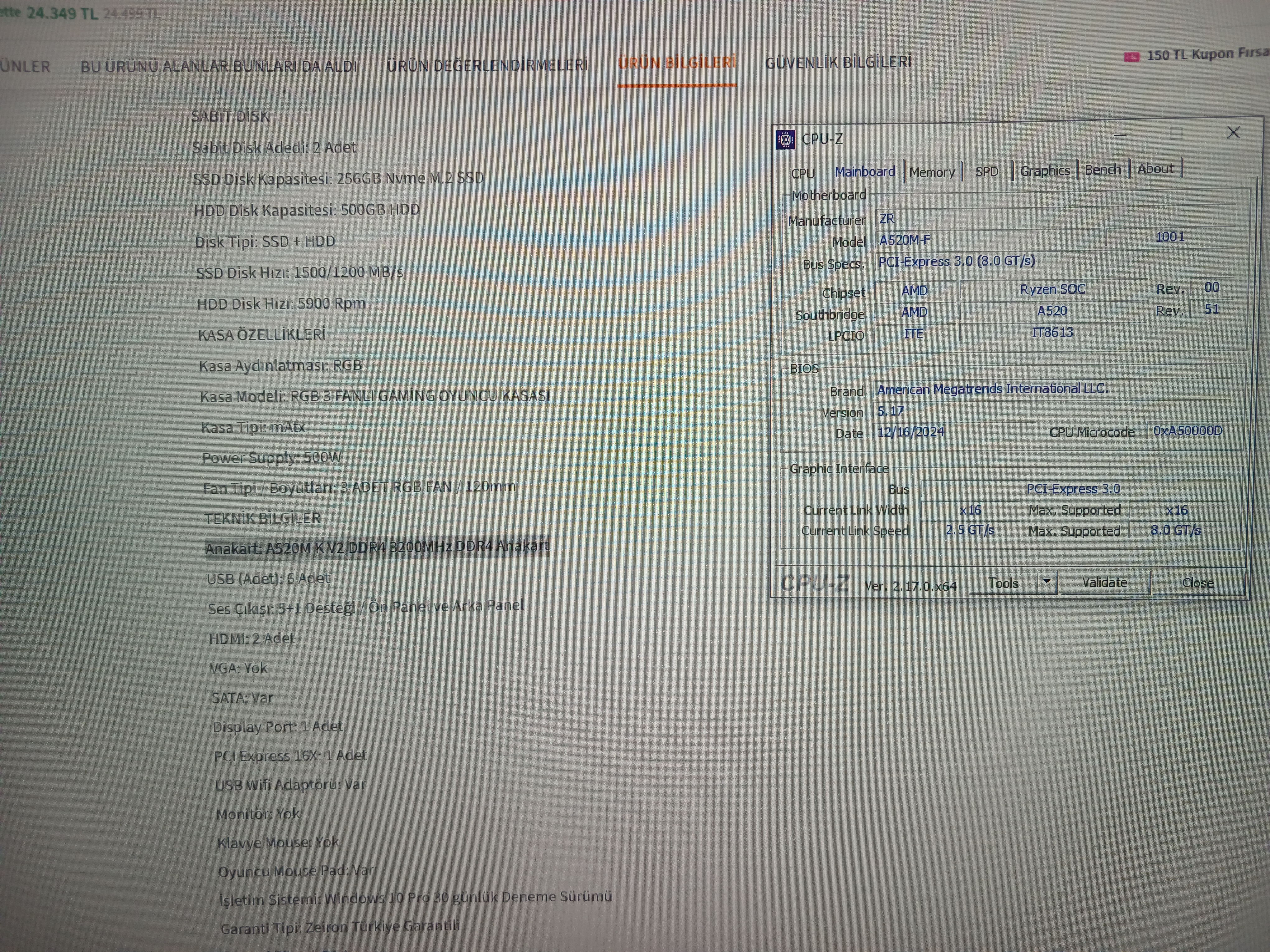Click the Current Link Speed value 2.5 GT/s
Screen dimensions: 1270x952
coord(970,530)
